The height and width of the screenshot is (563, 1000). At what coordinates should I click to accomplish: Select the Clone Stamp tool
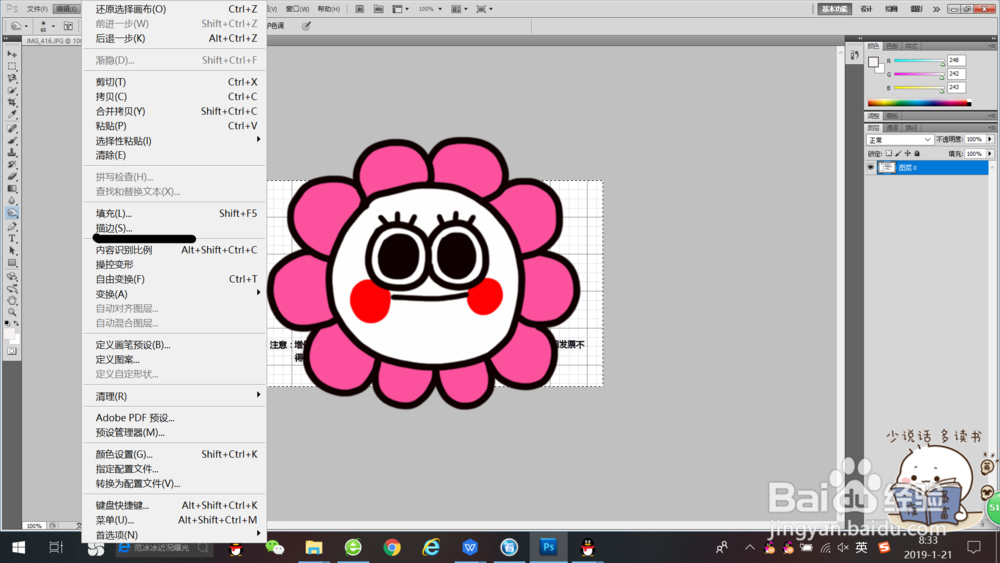point(12,153)
